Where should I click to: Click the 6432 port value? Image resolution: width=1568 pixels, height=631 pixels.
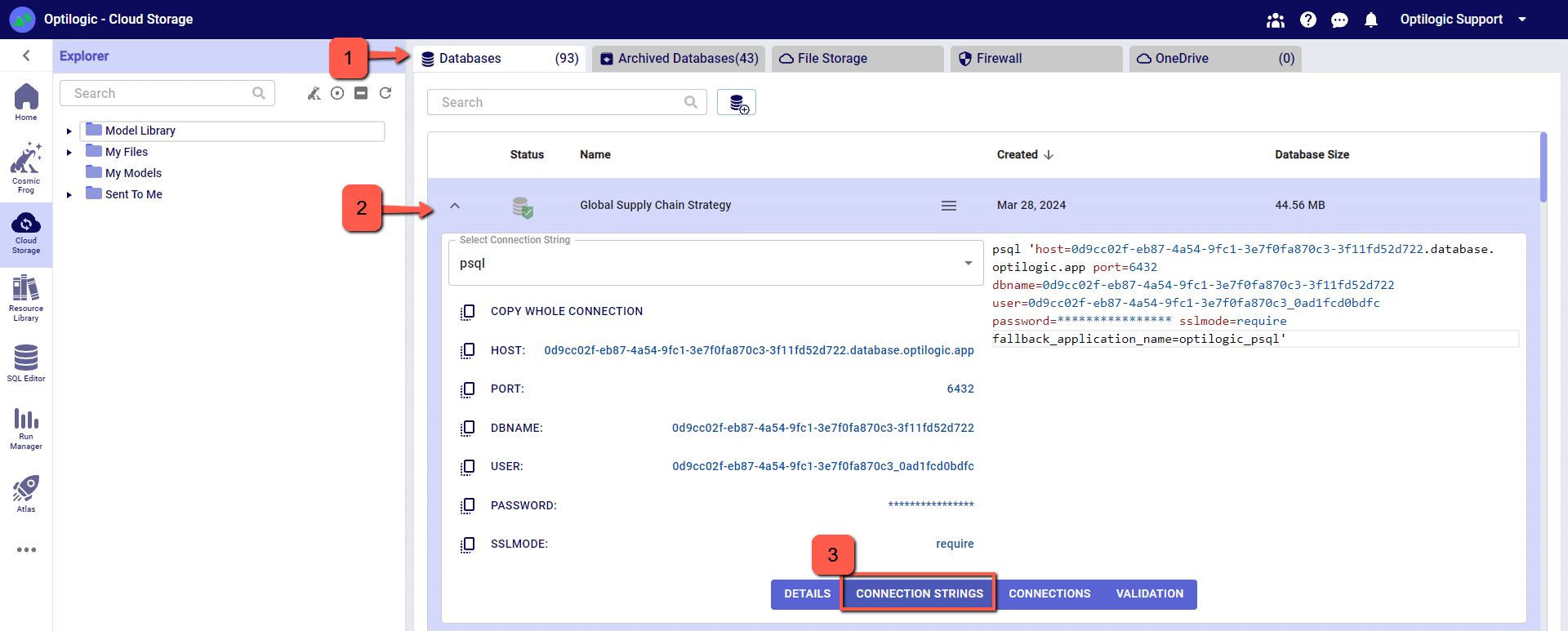960,389
